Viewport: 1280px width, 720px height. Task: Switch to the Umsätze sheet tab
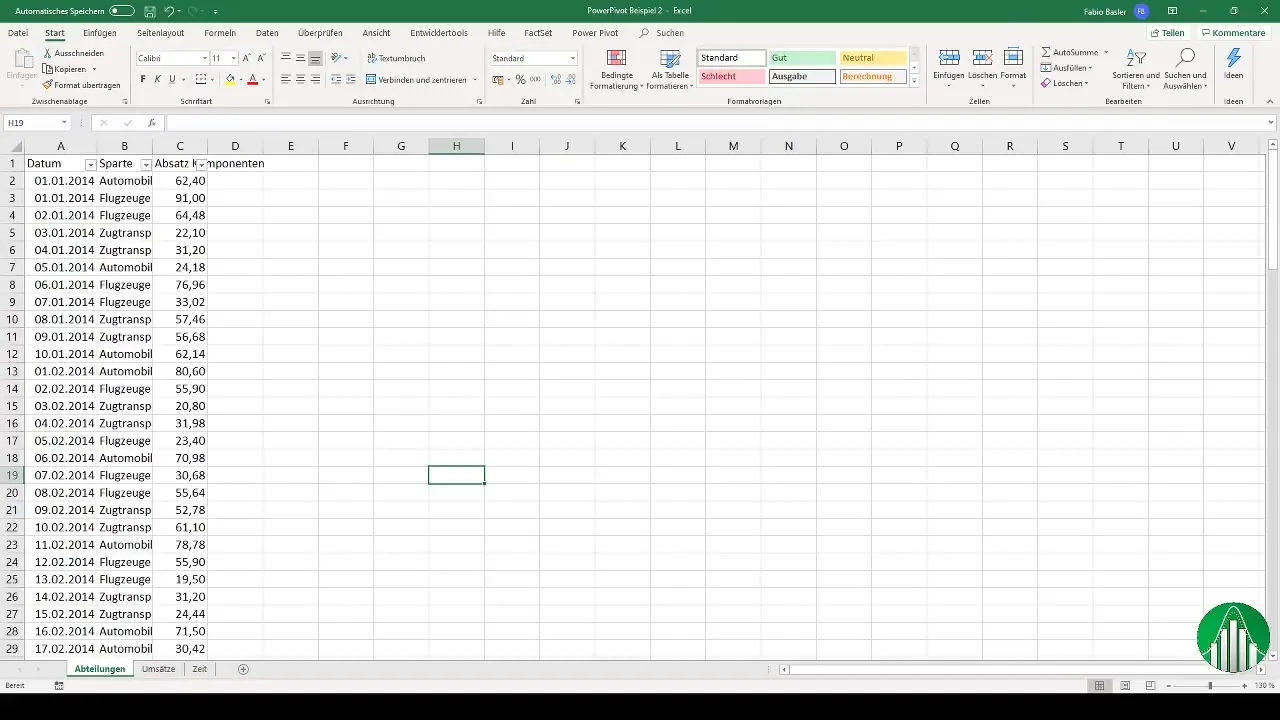(159, 669)
